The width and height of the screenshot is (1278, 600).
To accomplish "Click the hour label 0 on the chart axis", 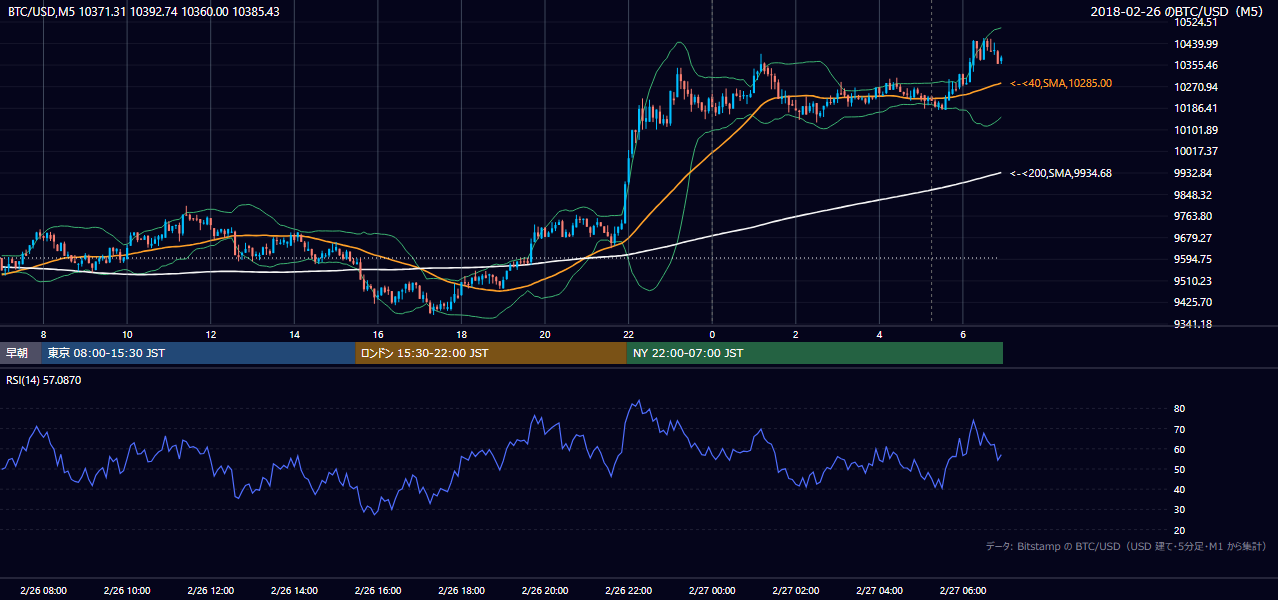I will coord(712,333).
